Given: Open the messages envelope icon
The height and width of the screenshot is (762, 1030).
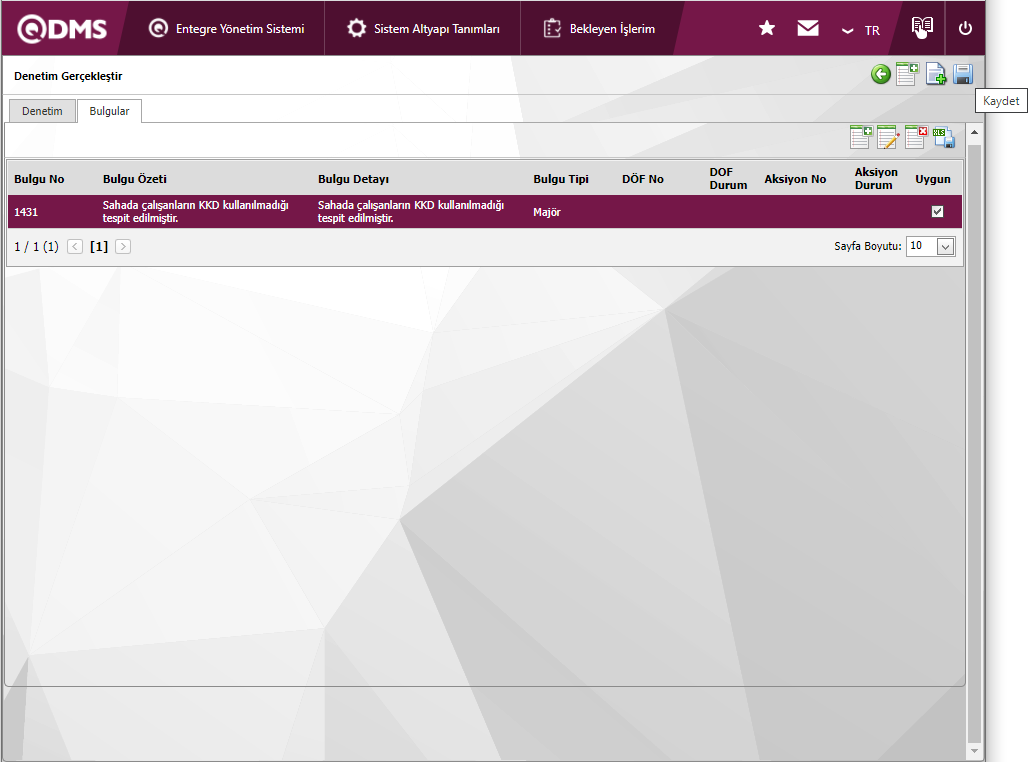Looking at the screenshot, I should pos(808,28).
